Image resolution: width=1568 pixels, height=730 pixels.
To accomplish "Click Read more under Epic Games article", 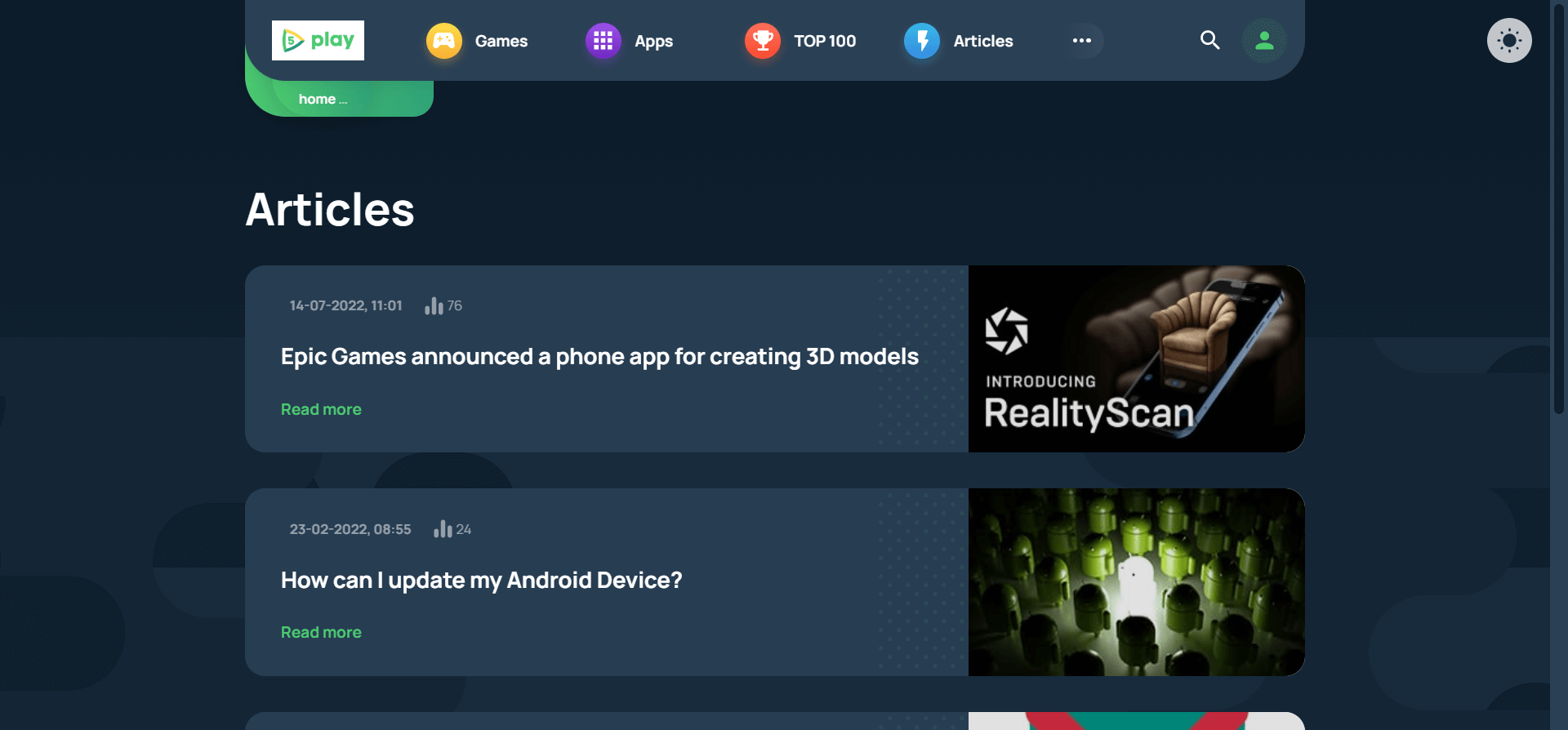I will point(321,409).
